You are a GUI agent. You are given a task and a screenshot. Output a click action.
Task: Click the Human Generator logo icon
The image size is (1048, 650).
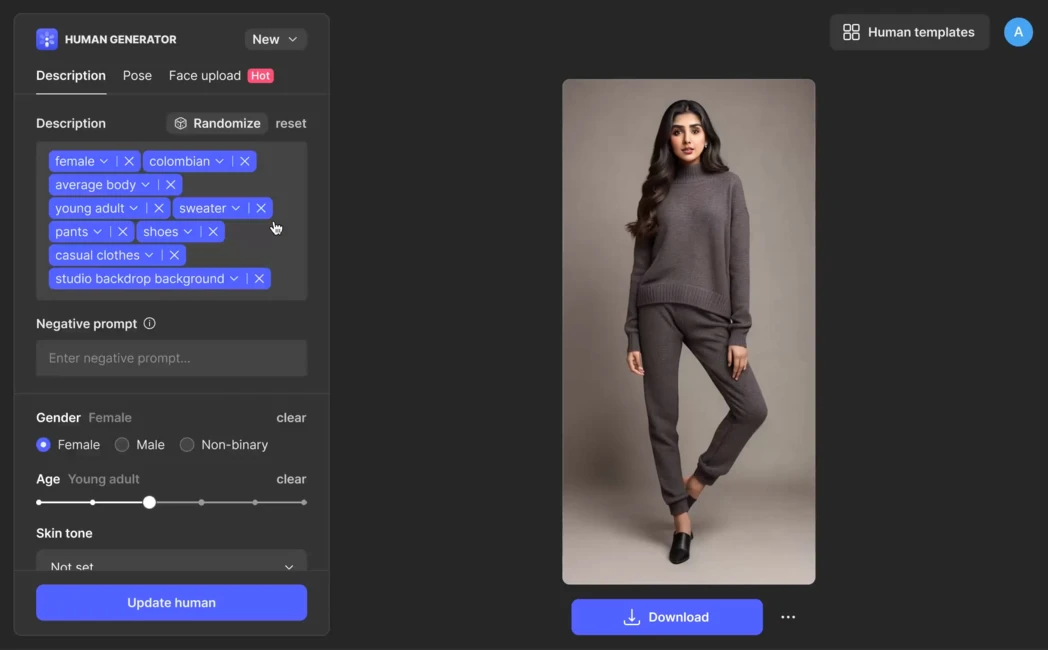[x=46, y=38]
